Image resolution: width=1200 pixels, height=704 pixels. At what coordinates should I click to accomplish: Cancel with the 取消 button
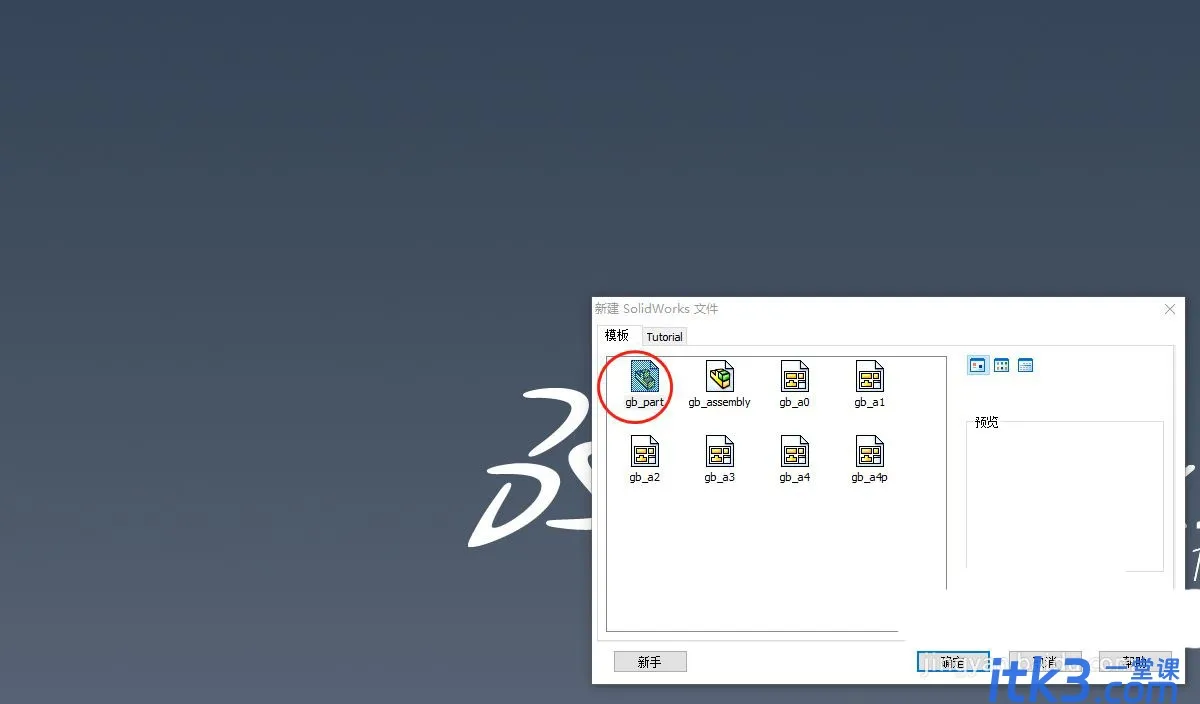1045,662
